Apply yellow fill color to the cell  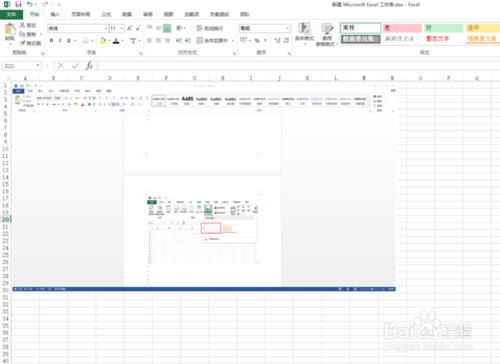(103, 41)
